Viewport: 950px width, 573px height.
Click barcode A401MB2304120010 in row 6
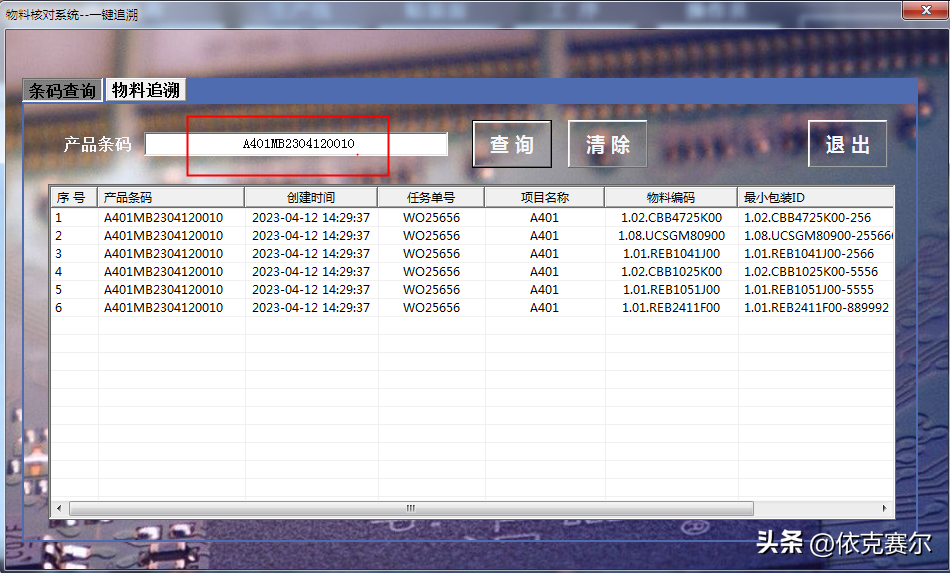coord(164,308)
